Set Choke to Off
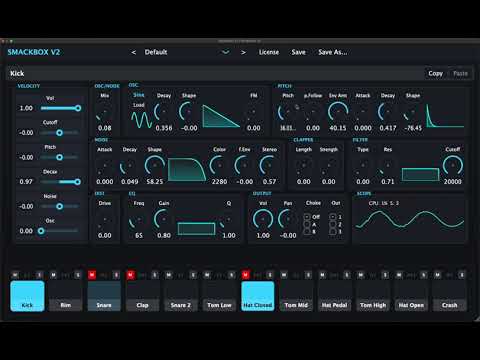The height and width of the screenshot is (360, 480). tap(307, 217)
